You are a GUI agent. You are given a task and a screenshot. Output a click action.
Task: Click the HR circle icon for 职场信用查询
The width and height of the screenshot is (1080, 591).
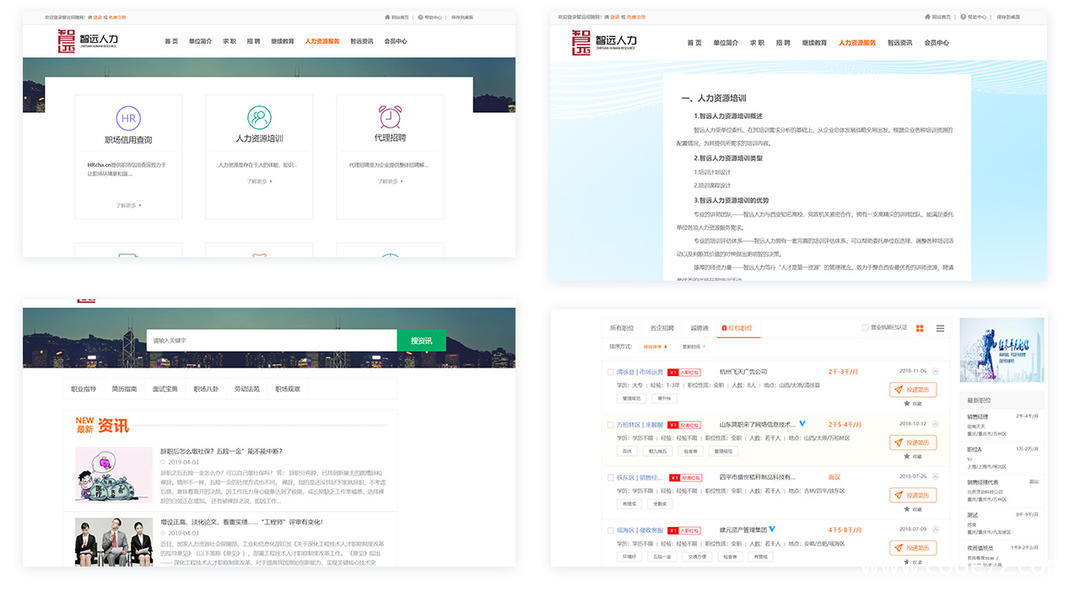(128, 118)
